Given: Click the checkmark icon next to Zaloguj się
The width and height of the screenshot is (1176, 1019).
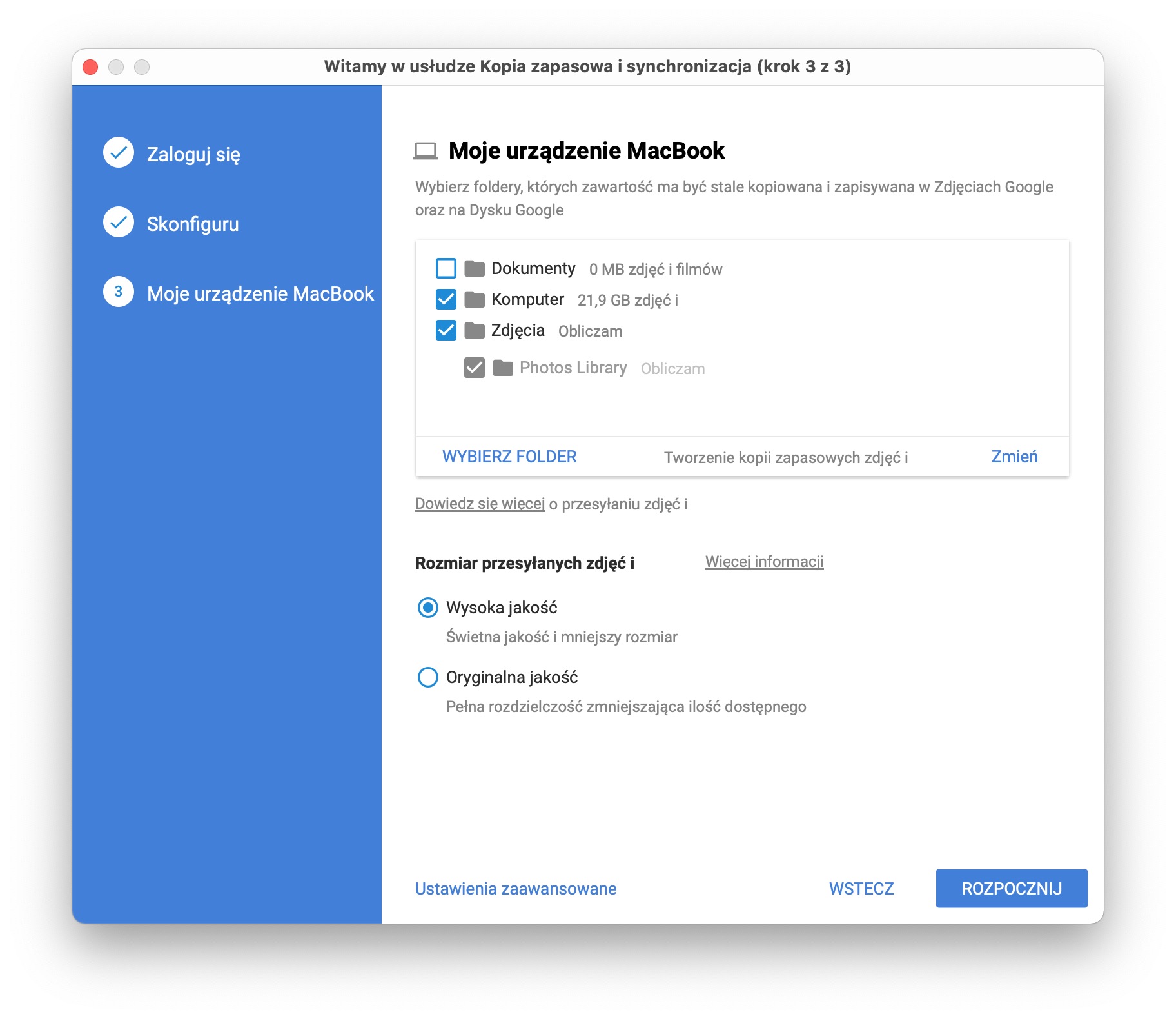Looking at the screenshot, I should [119, 152].
